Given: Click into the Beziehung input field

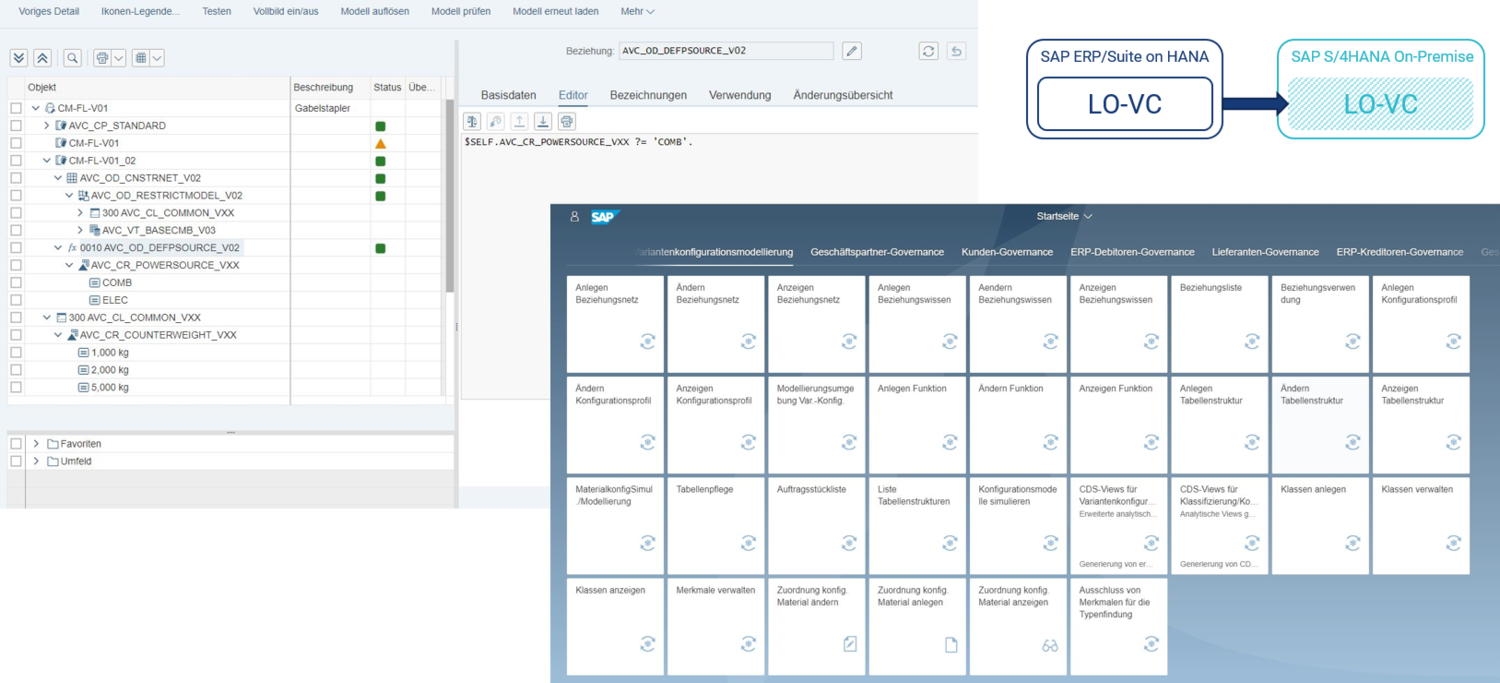Looking at the screenshot, I should 726,51.
